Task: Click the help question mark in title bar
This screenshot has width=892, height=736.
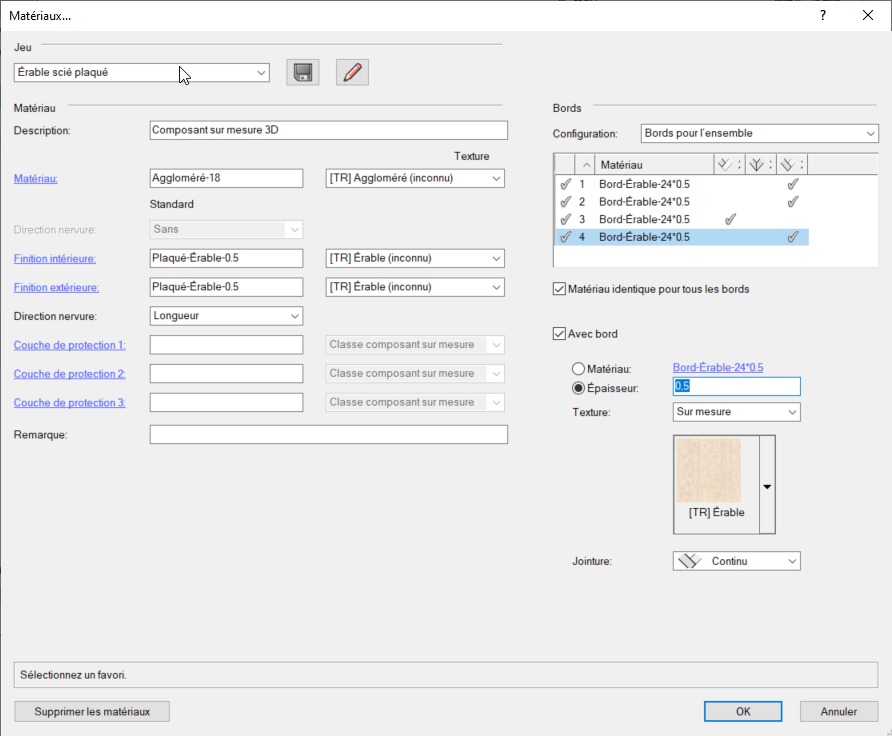Action: (822, 16)
